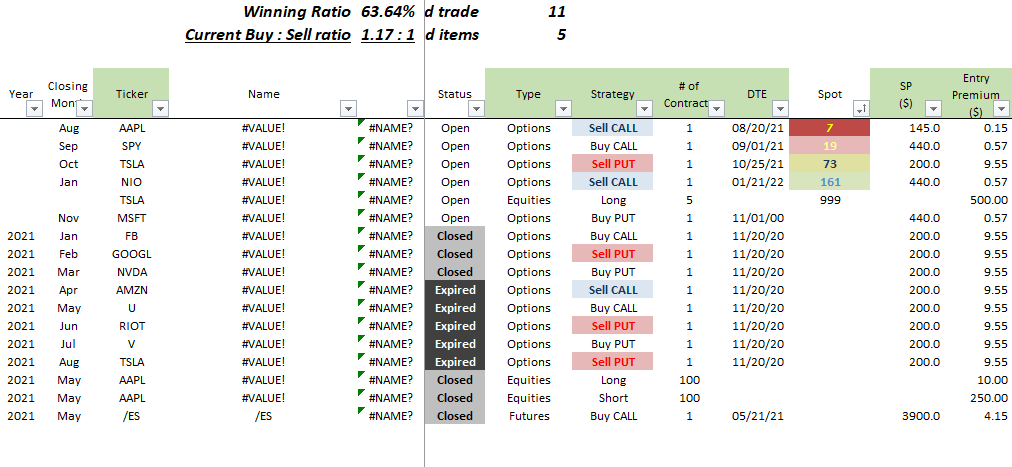Select the red Spot cell showing 7

tap(829, 128)
